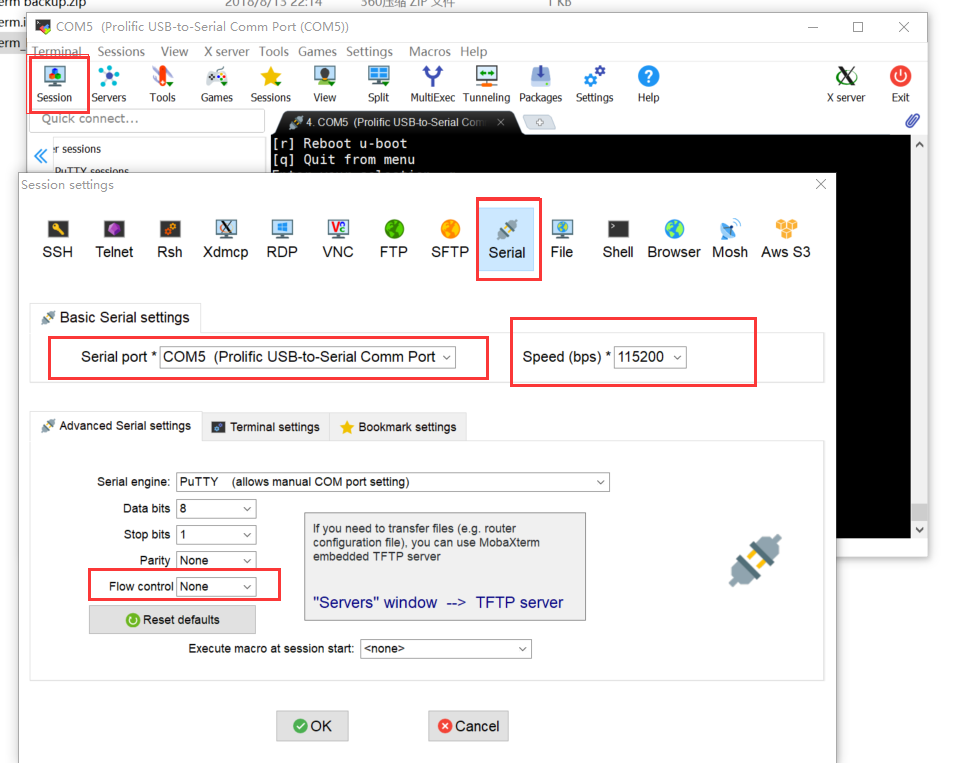Open the Sessions menu in menu bar

[121, 52]
